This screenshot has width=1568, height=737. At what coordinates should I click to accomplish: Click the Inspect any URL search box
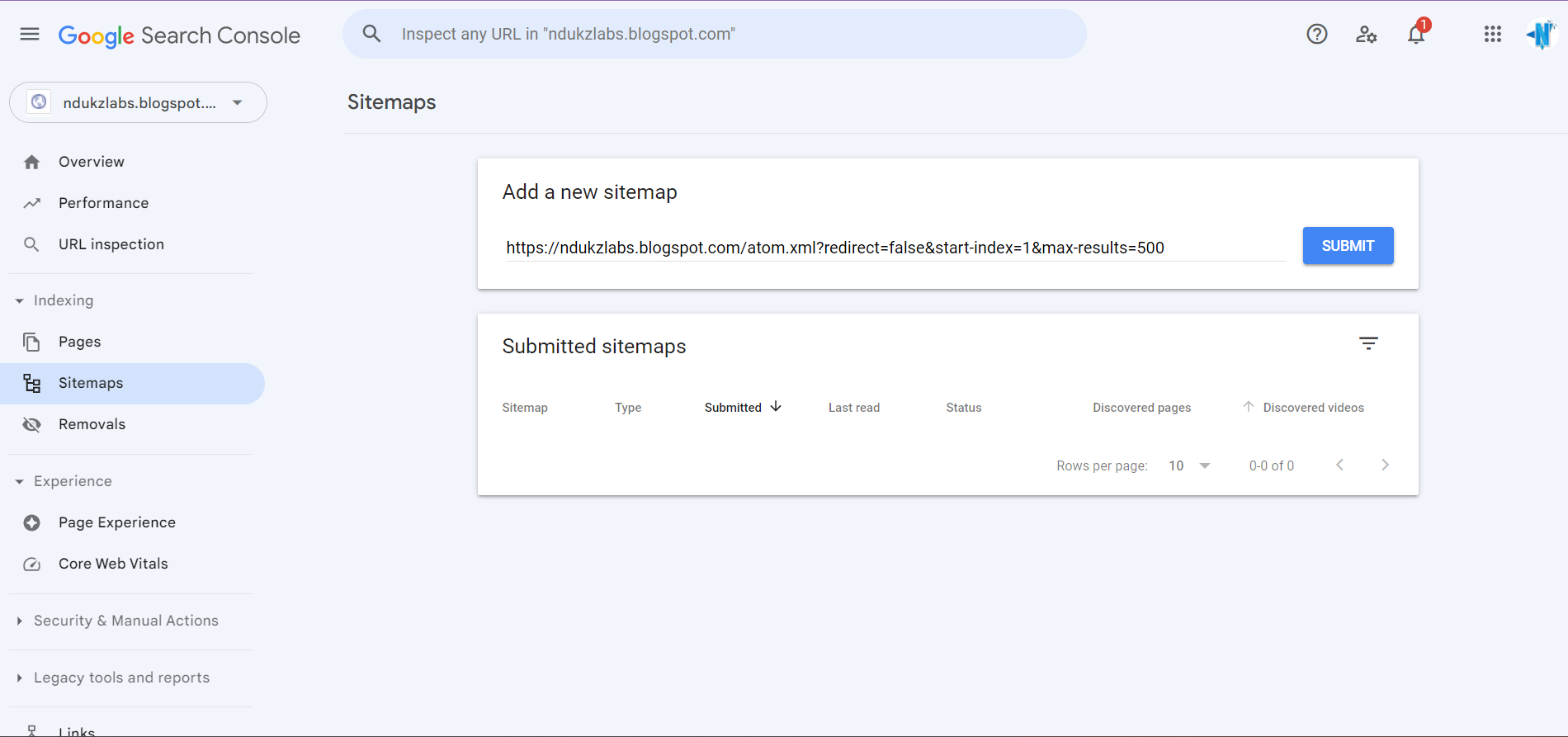pyautogui.click(x=715, y=34)
